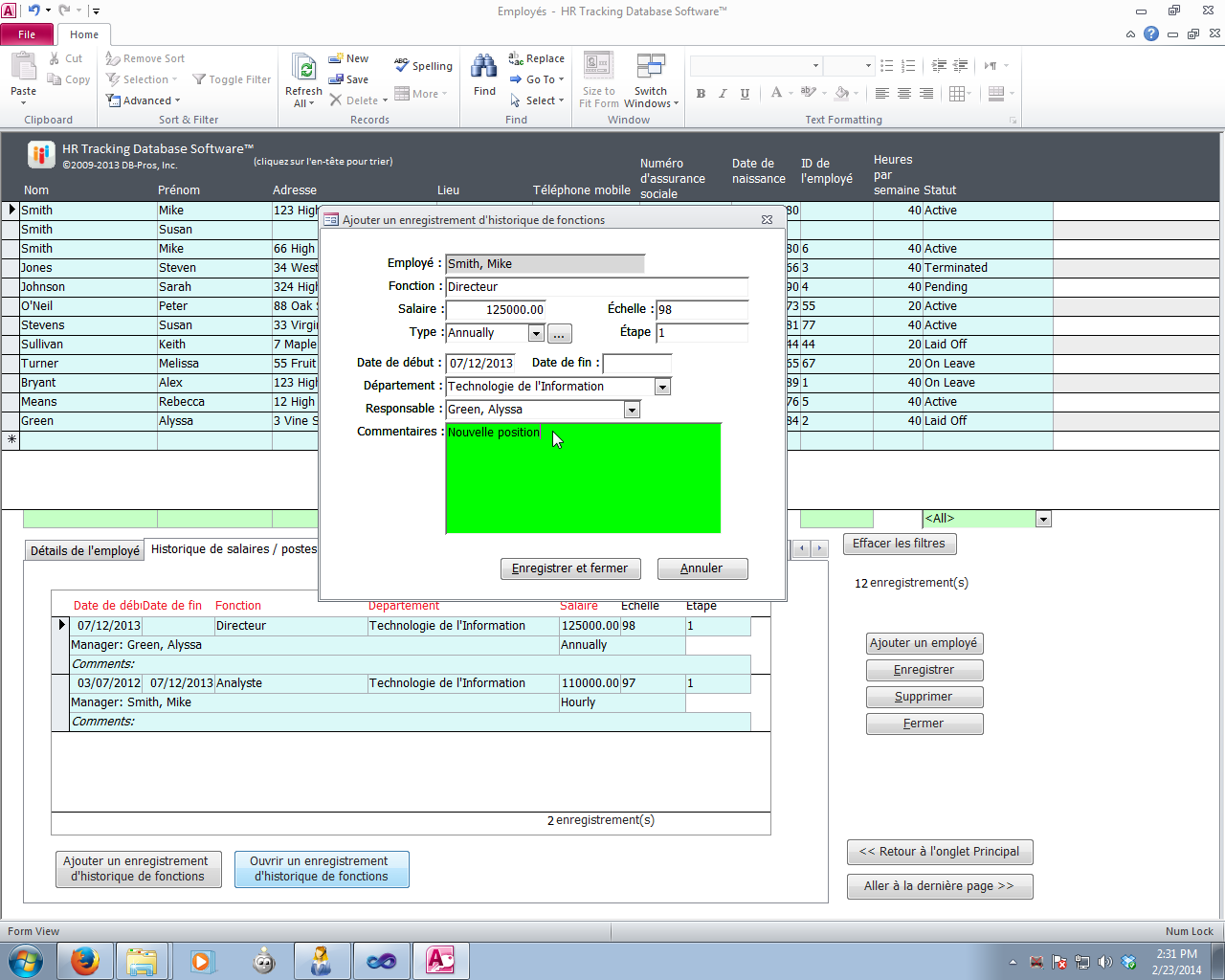Click the Switch Windows icon
Screen dimensions: 1225x980
(651, 67)
